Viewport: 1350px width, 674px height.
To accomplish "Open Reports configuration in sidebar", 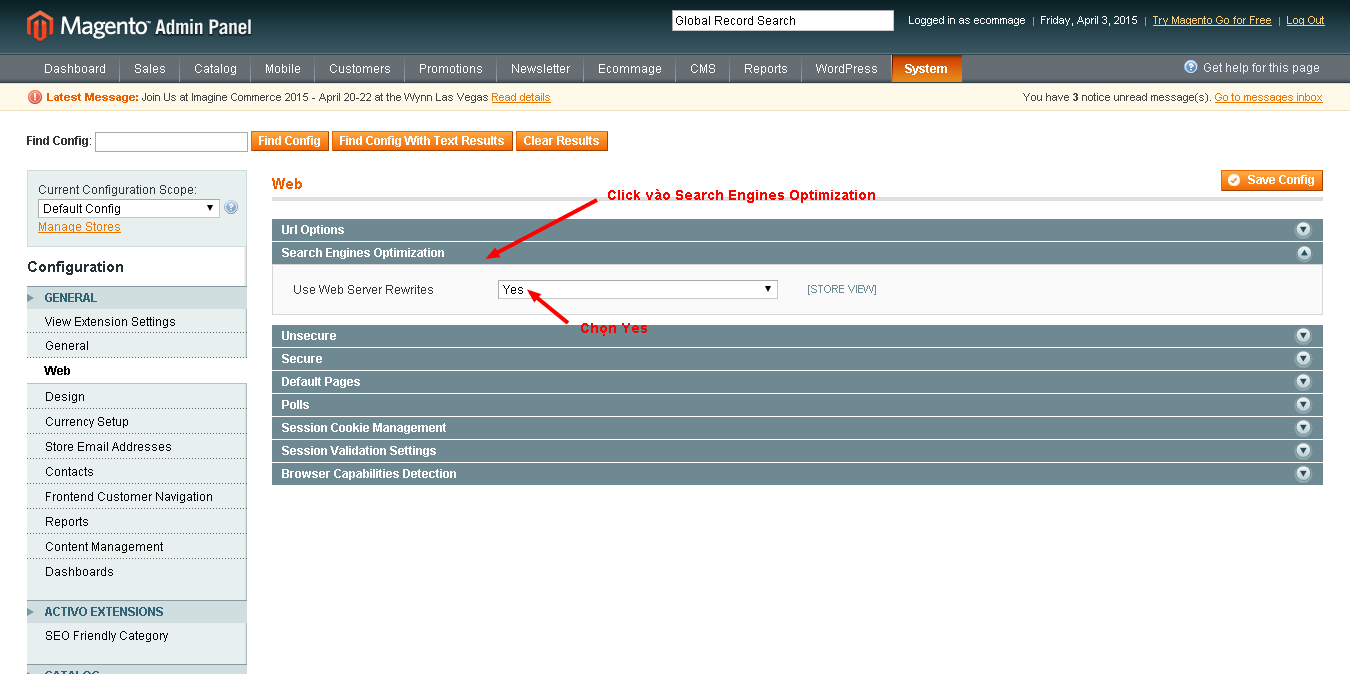I will tap(136, 522).
